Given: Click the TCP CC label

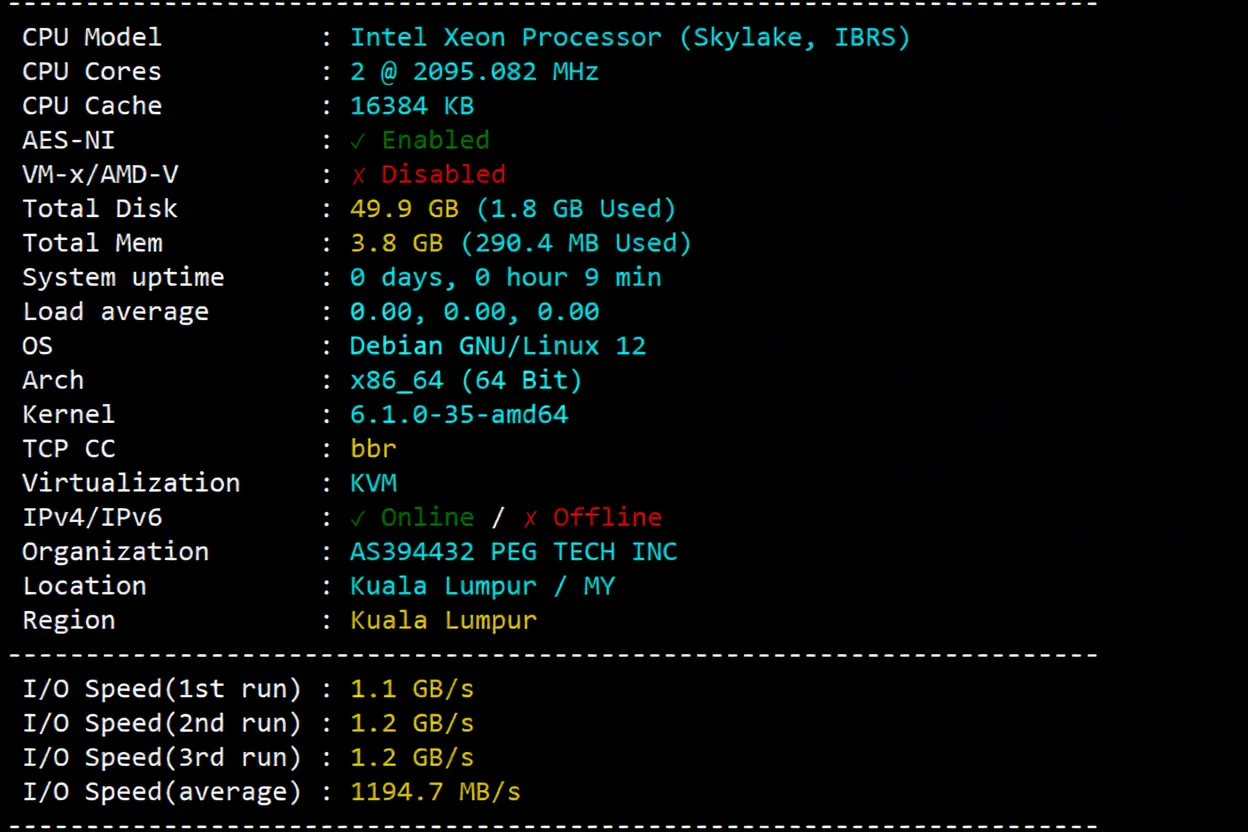Looking at the screenshot, I should coord(69,449).
